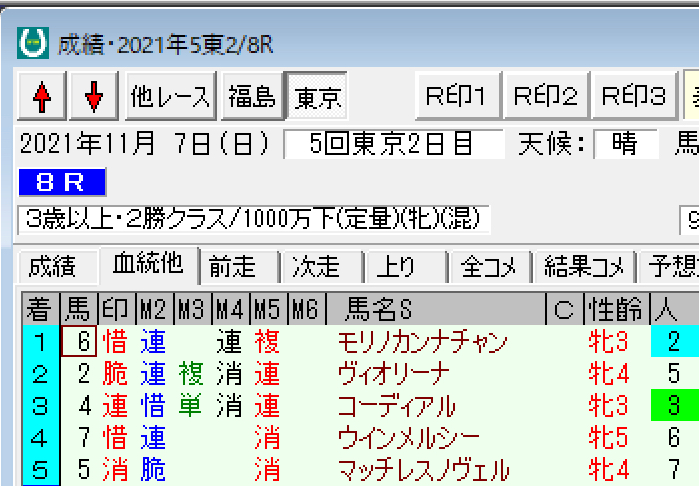Screen dimensions: 699x486
Task: Click the M4 column header
Action: 231,309
